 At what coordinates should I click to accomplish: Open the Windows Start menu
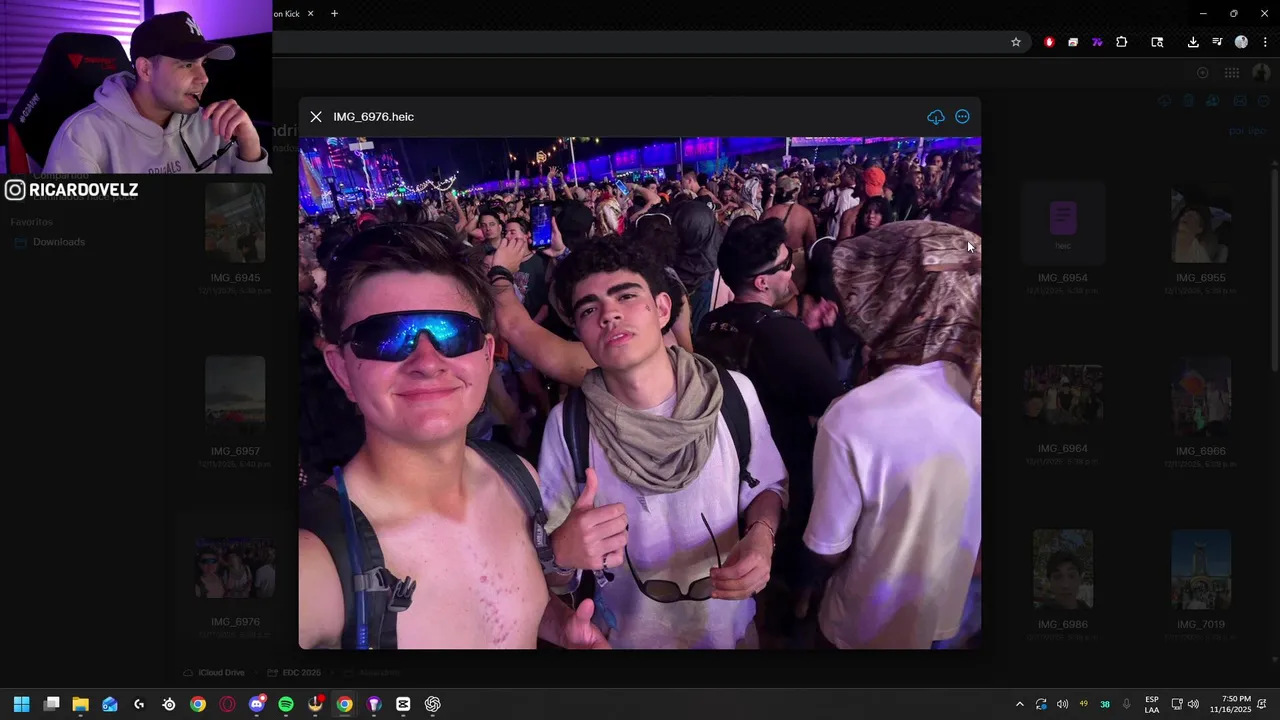pos(21,704)
